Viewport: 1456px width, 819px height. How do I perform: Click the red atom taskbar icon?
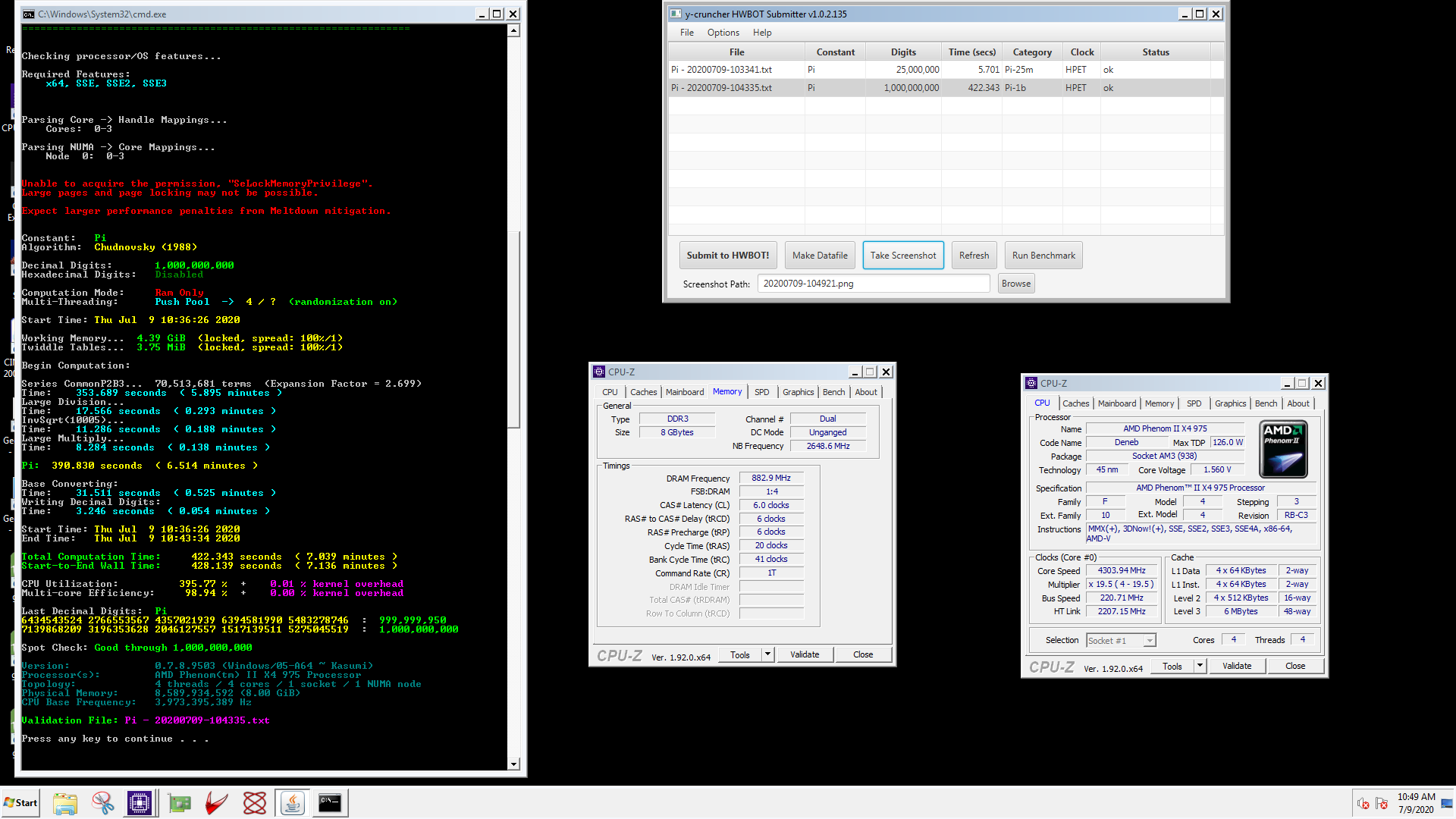(255, 802)
